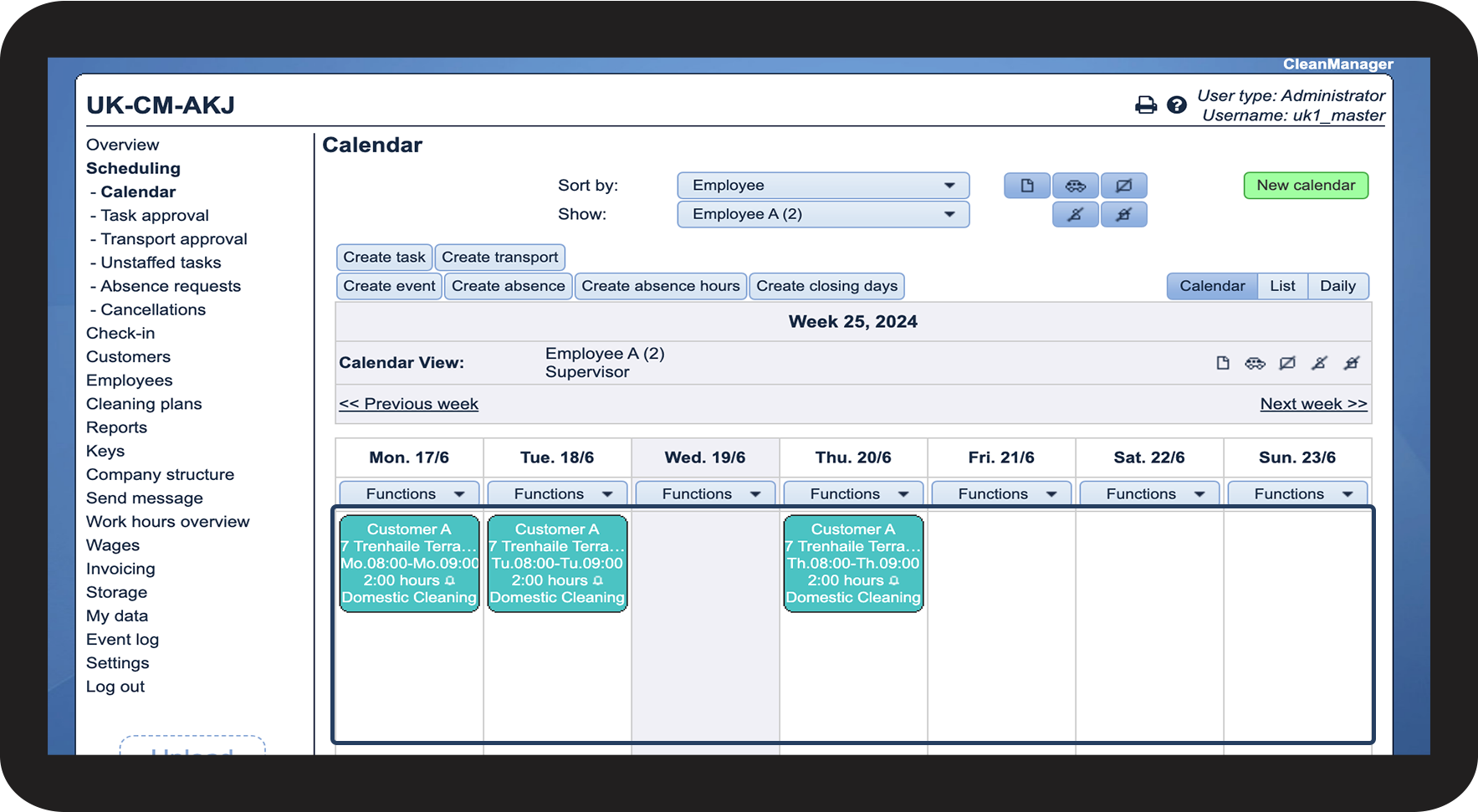1478x812 pixels.
Task: Click document icon in Calendar View row
Action: [x=1223, y=363]
